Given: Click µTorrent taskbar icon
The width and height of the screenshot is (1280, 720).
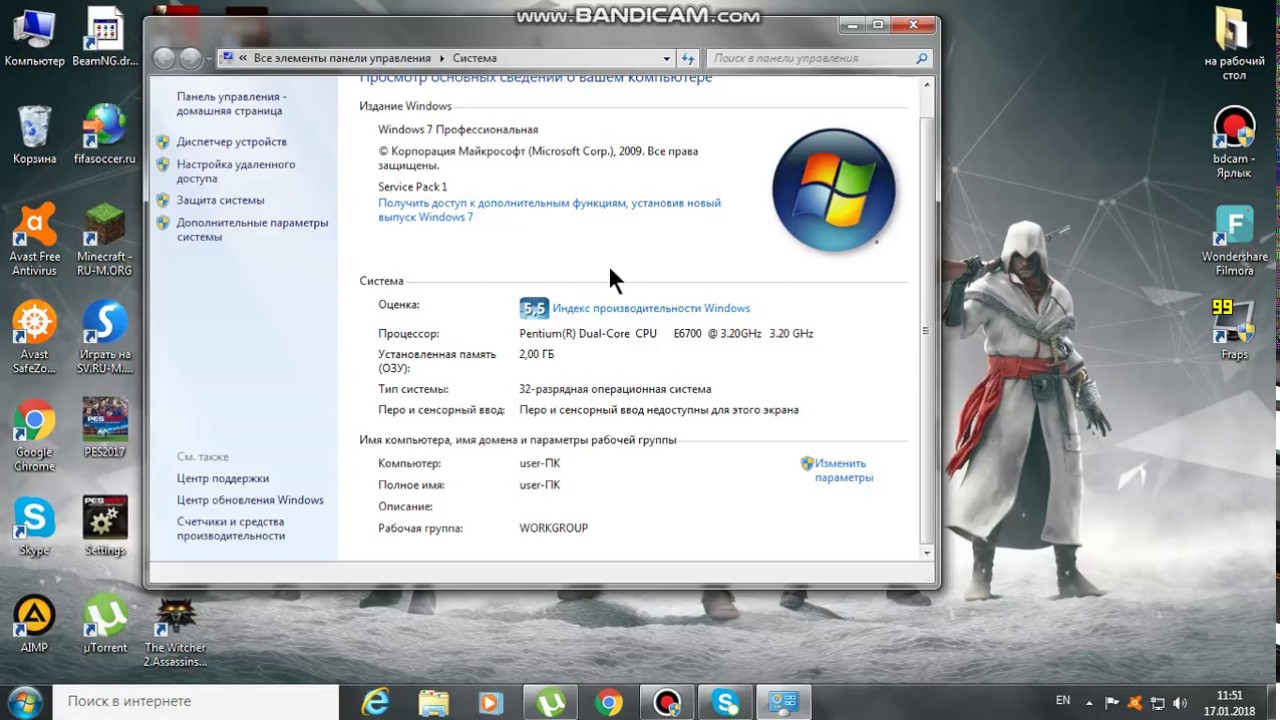Looking at the screenshot, I should click(550, 702).
